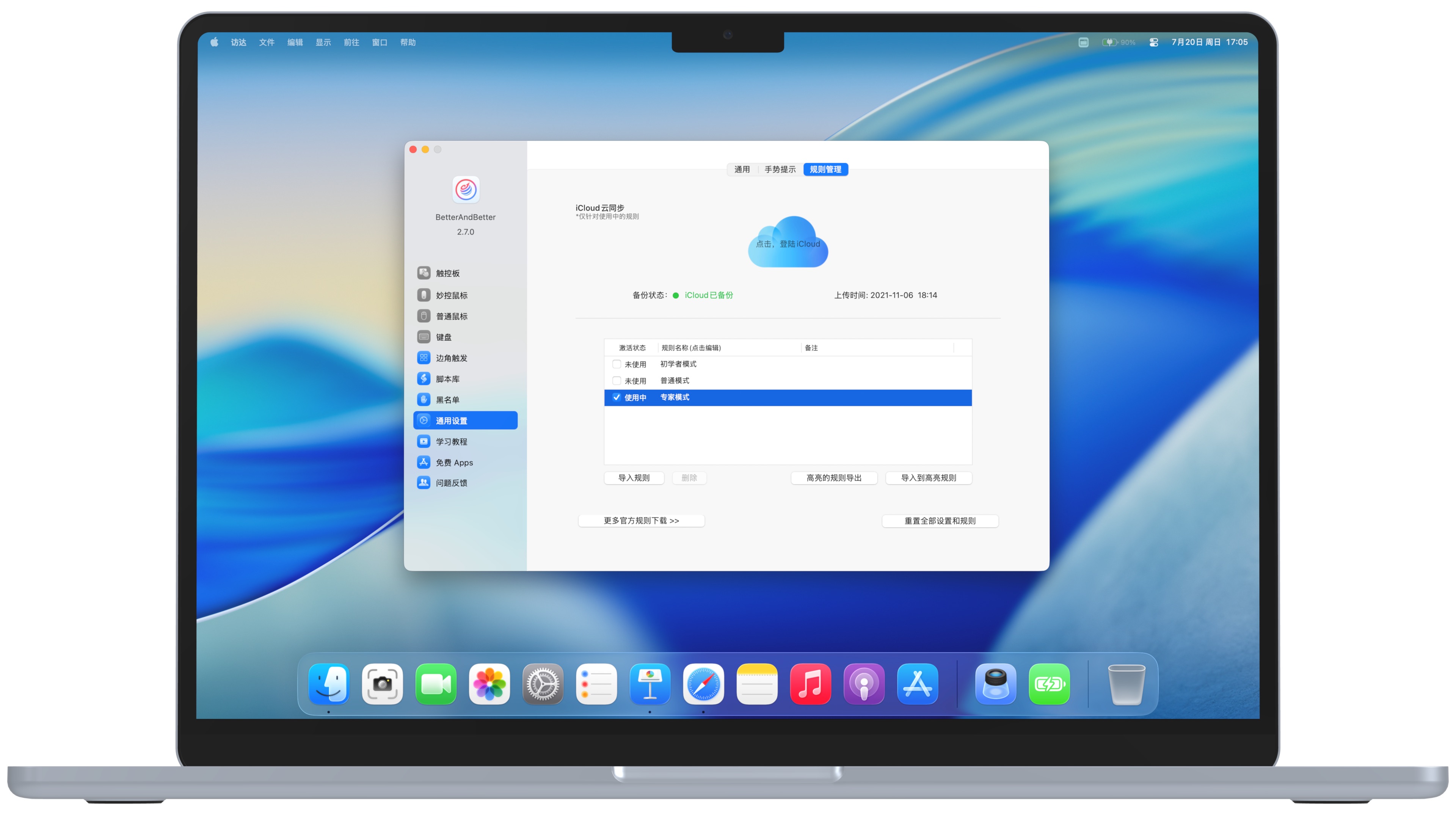Click the 专家模式 rule name to edit
1456x819 pixels.
click(674, 397)
